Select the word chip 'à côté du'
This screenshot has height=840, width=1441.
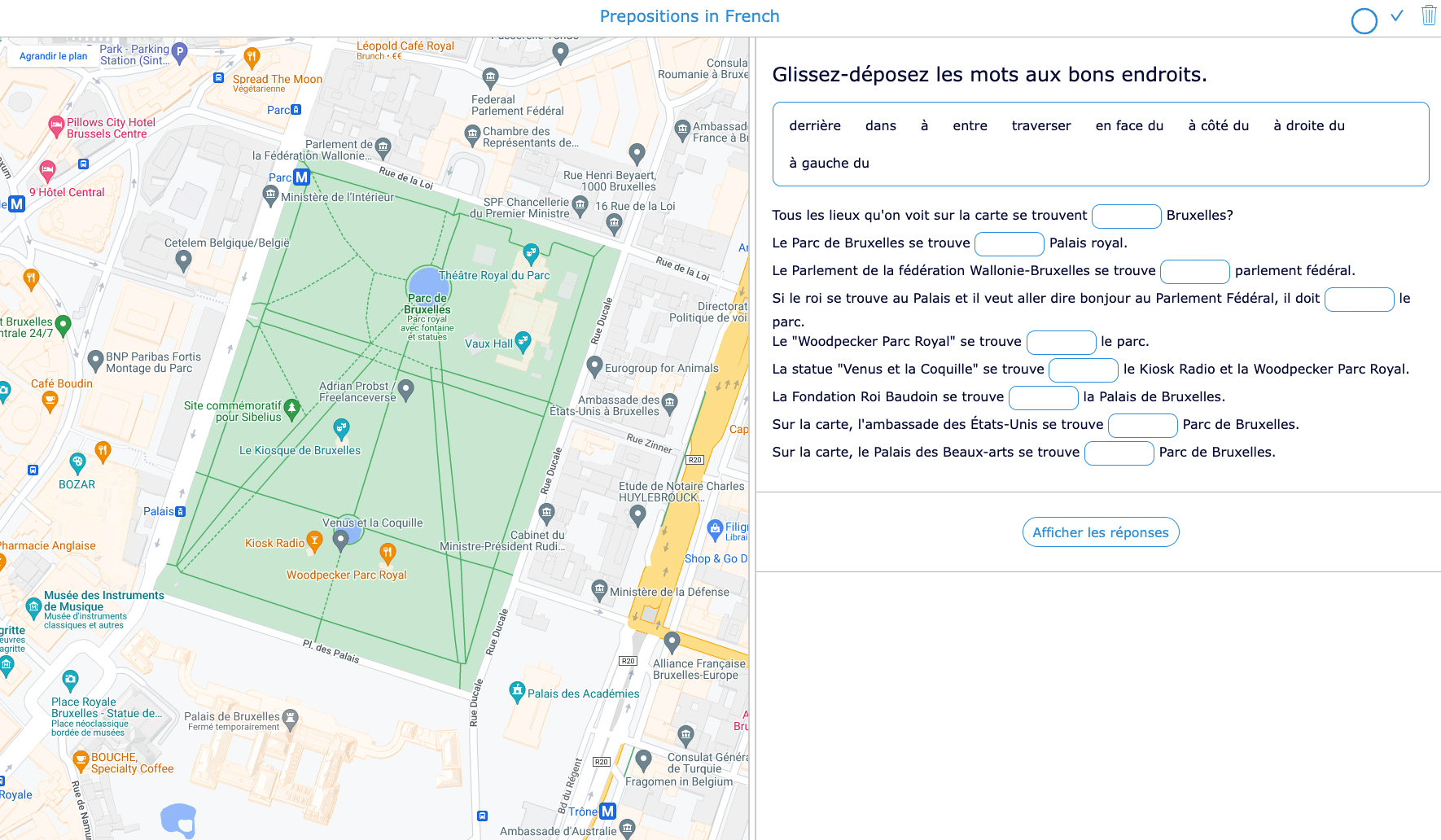1219,125
